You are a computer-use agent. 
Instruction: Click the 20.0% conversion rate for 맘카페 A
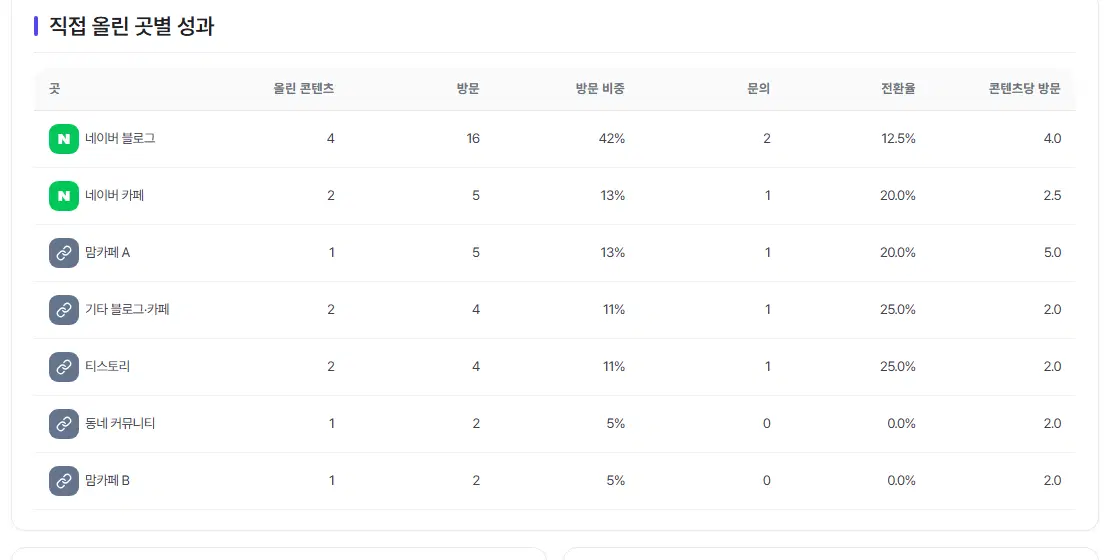pos(898,253)
